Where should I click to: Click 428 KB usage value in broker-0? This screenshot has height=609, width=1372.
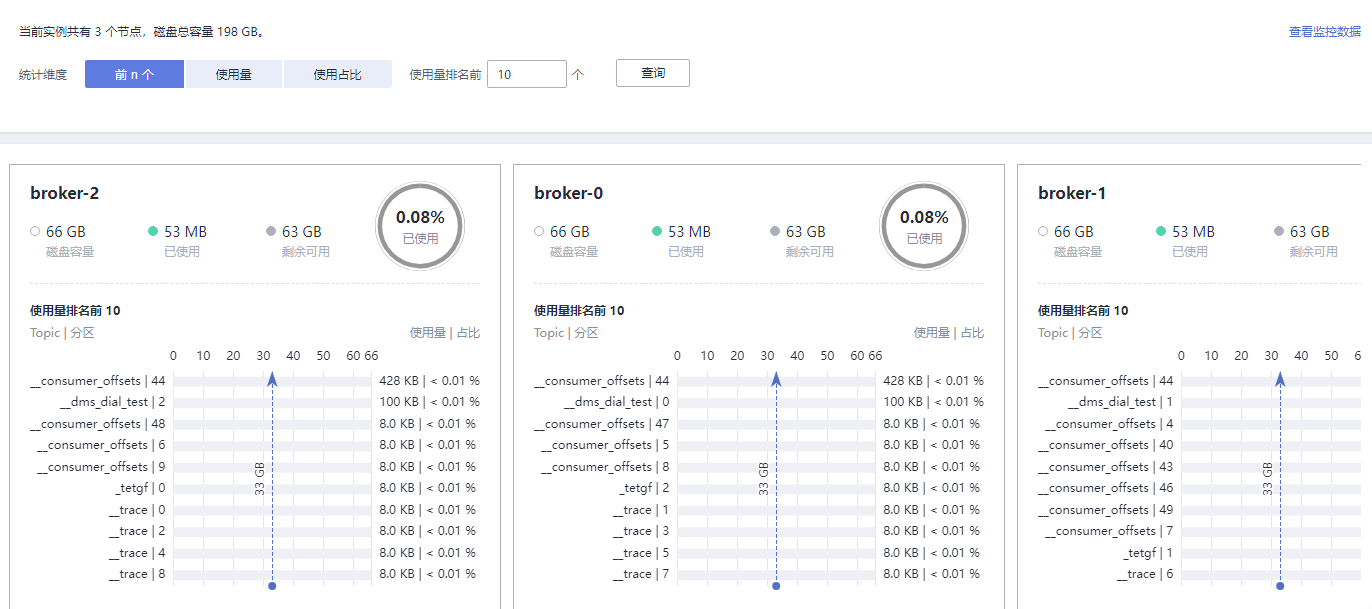pos(903,381)
